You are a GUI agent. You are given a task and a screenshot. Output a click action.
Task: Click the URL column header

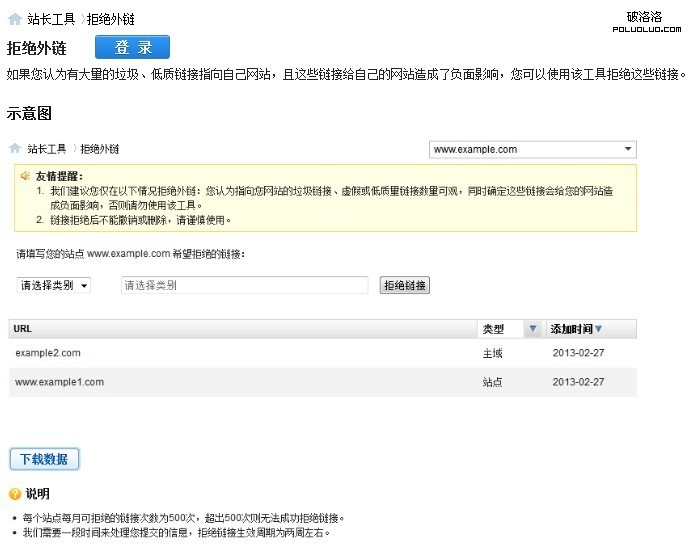point(23,329)
